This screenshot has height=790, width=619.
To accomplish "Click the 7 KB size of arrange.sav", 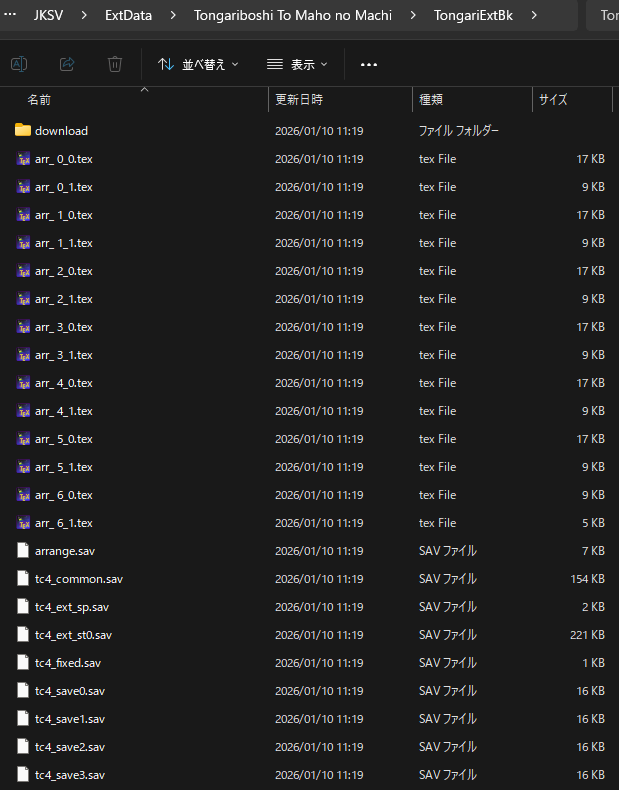I will point(593,551).
